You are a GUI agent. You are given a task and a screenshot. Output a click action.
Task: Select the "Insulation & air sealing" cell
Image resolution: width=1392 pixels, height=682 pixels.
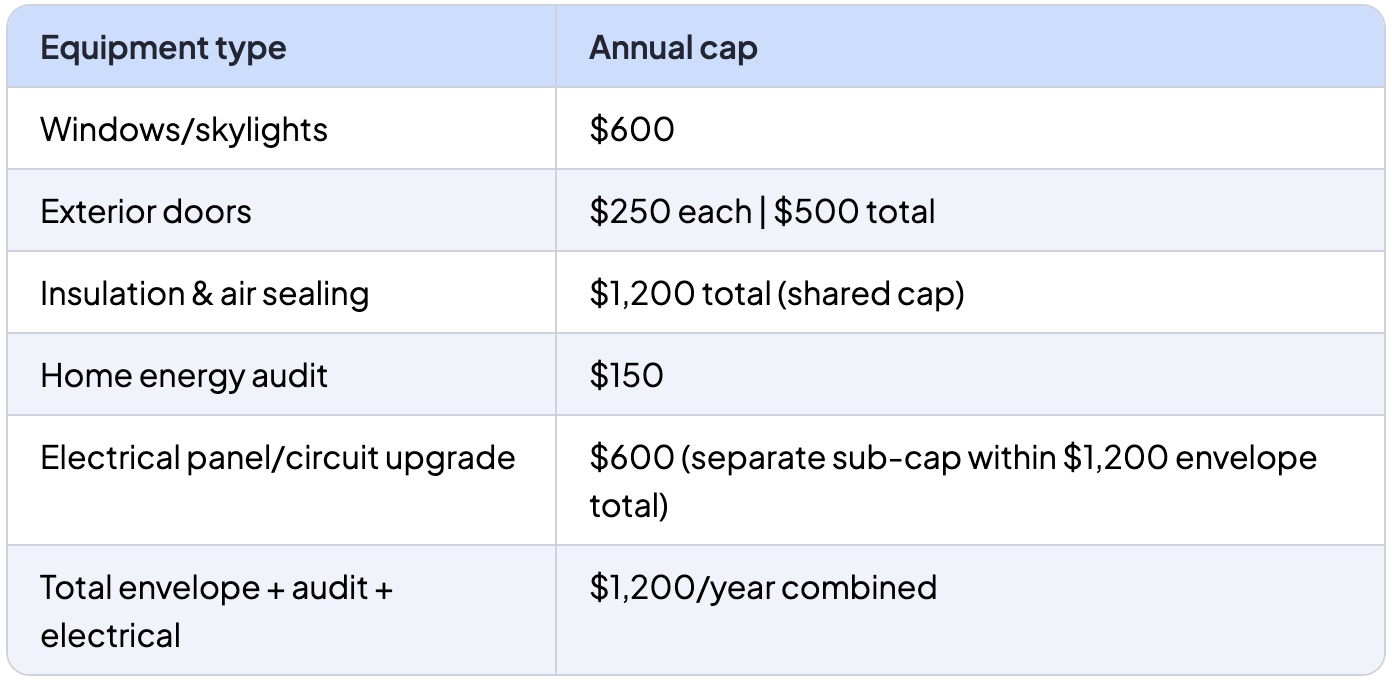204,294
